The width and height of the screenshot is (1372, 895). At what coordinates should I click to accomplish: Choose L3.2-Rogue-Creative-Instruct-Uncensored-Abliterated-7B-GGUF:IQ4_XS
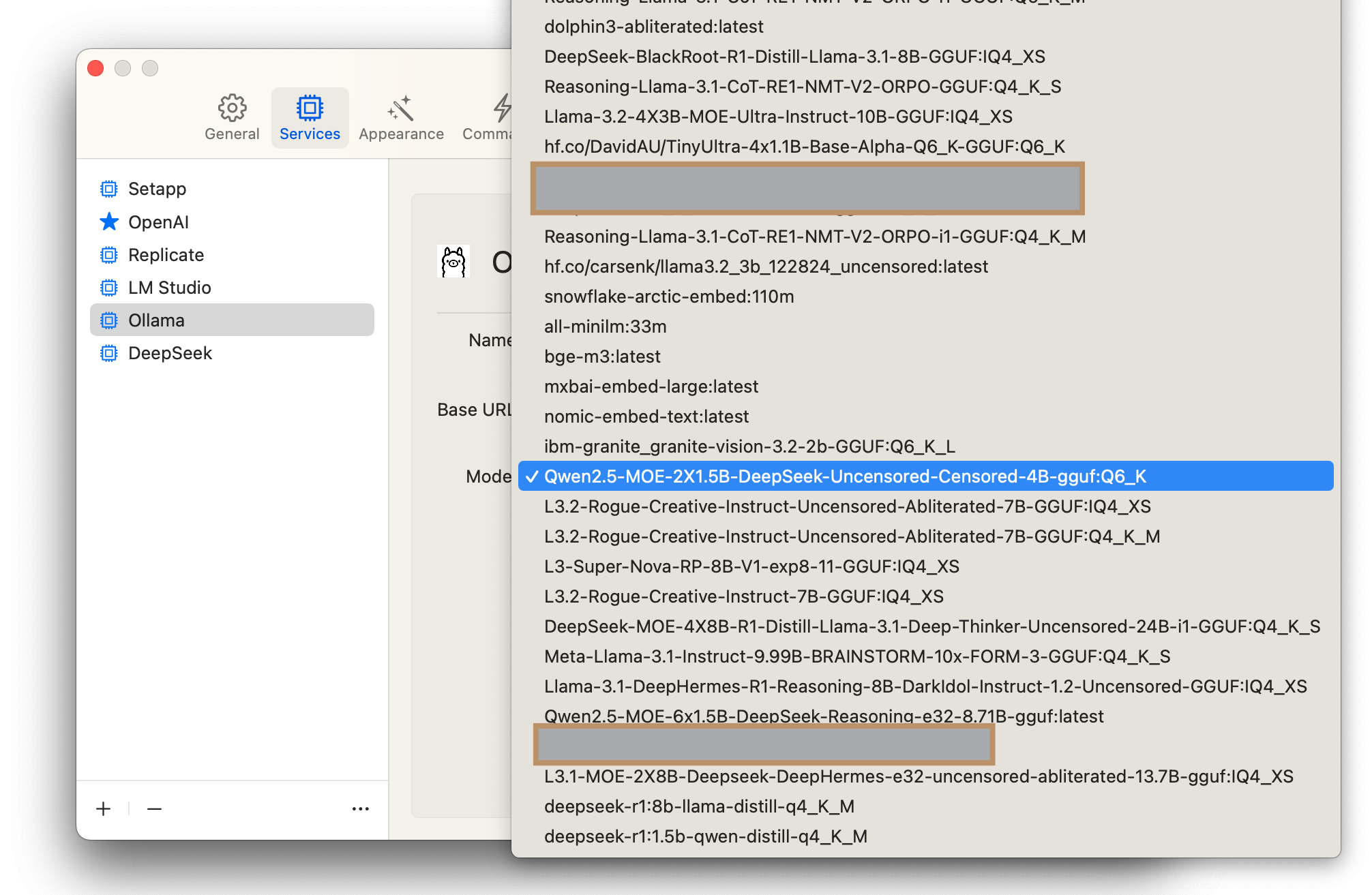pyautogui.click(x=926, y=506)
